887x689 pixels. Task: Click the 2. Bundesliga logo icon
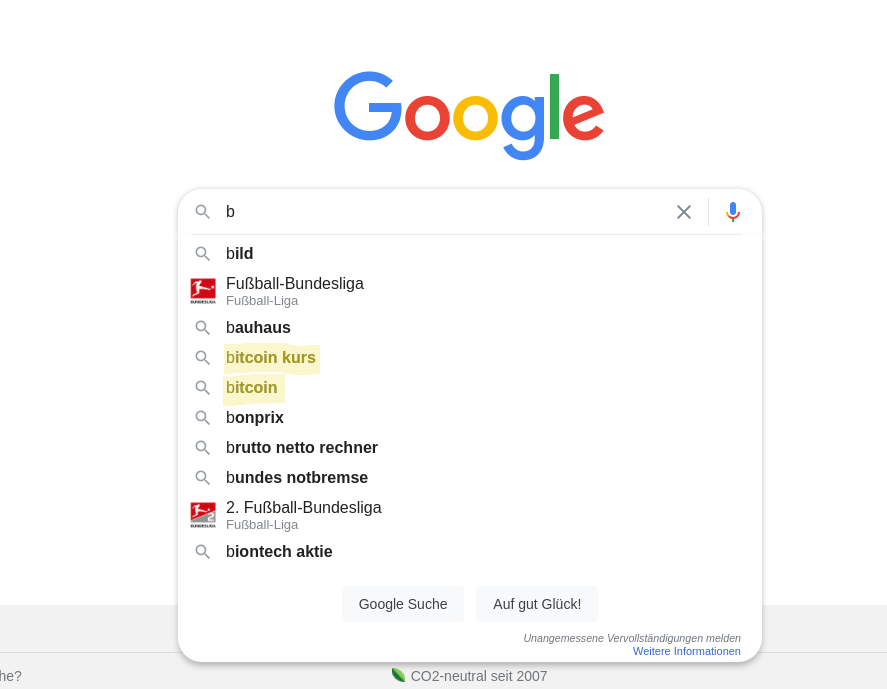(x=203, y=515)
